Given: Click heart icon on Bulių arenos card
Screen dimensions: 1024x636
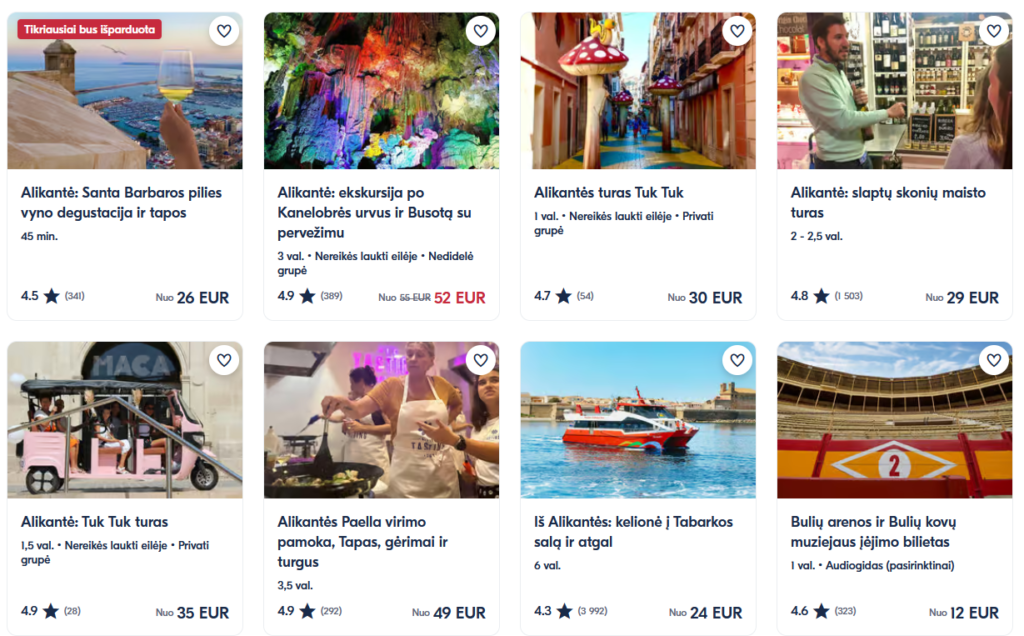Looking at the screenshot, I should tap(993, 360).
